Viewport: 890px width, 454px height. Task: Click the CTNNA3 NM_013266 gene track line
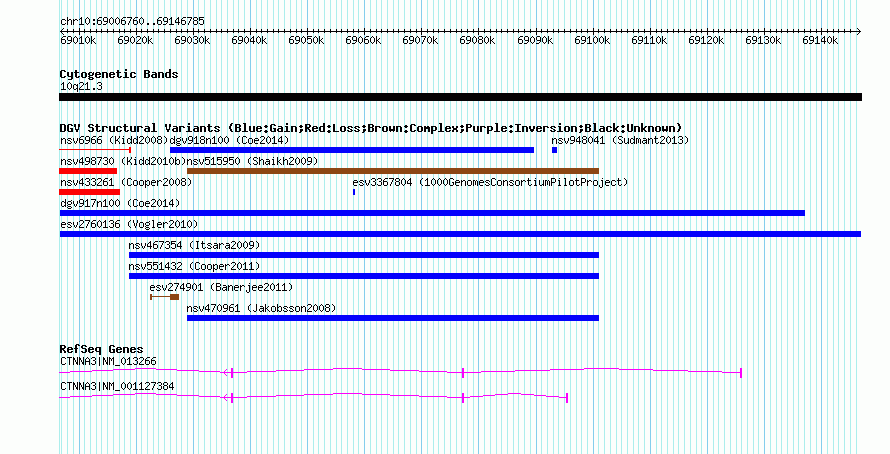[400, 372]
